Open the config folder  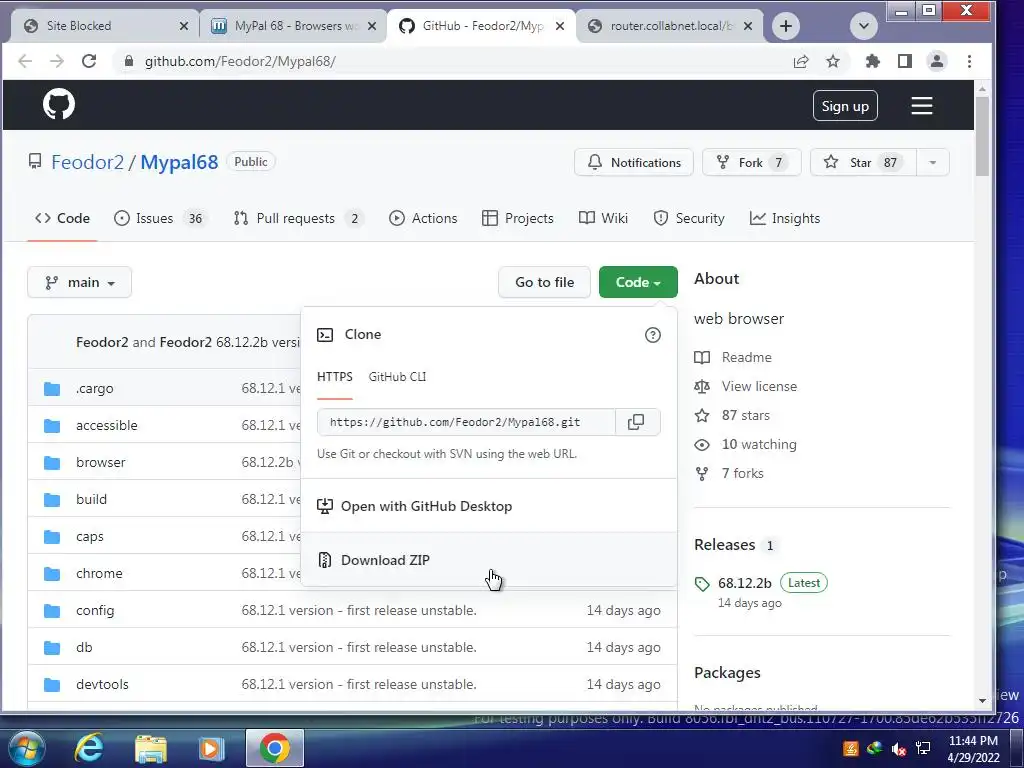(95, 611)
